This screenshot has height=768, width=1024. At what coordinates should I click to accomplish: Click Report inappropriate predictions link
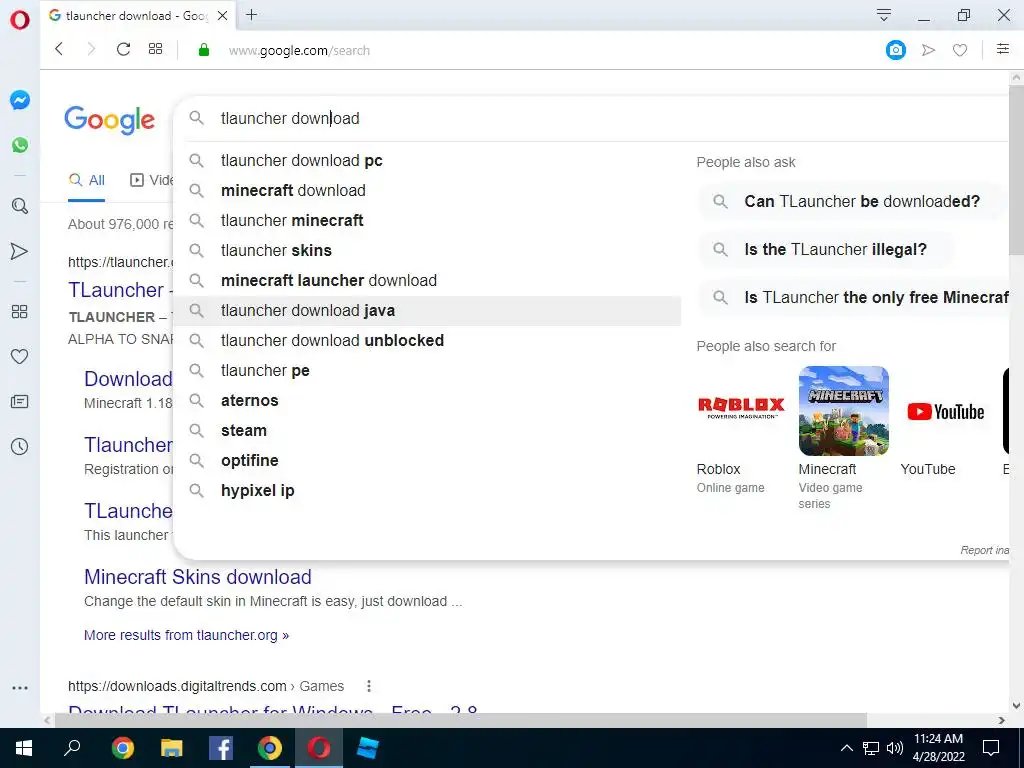pos(984,551)
